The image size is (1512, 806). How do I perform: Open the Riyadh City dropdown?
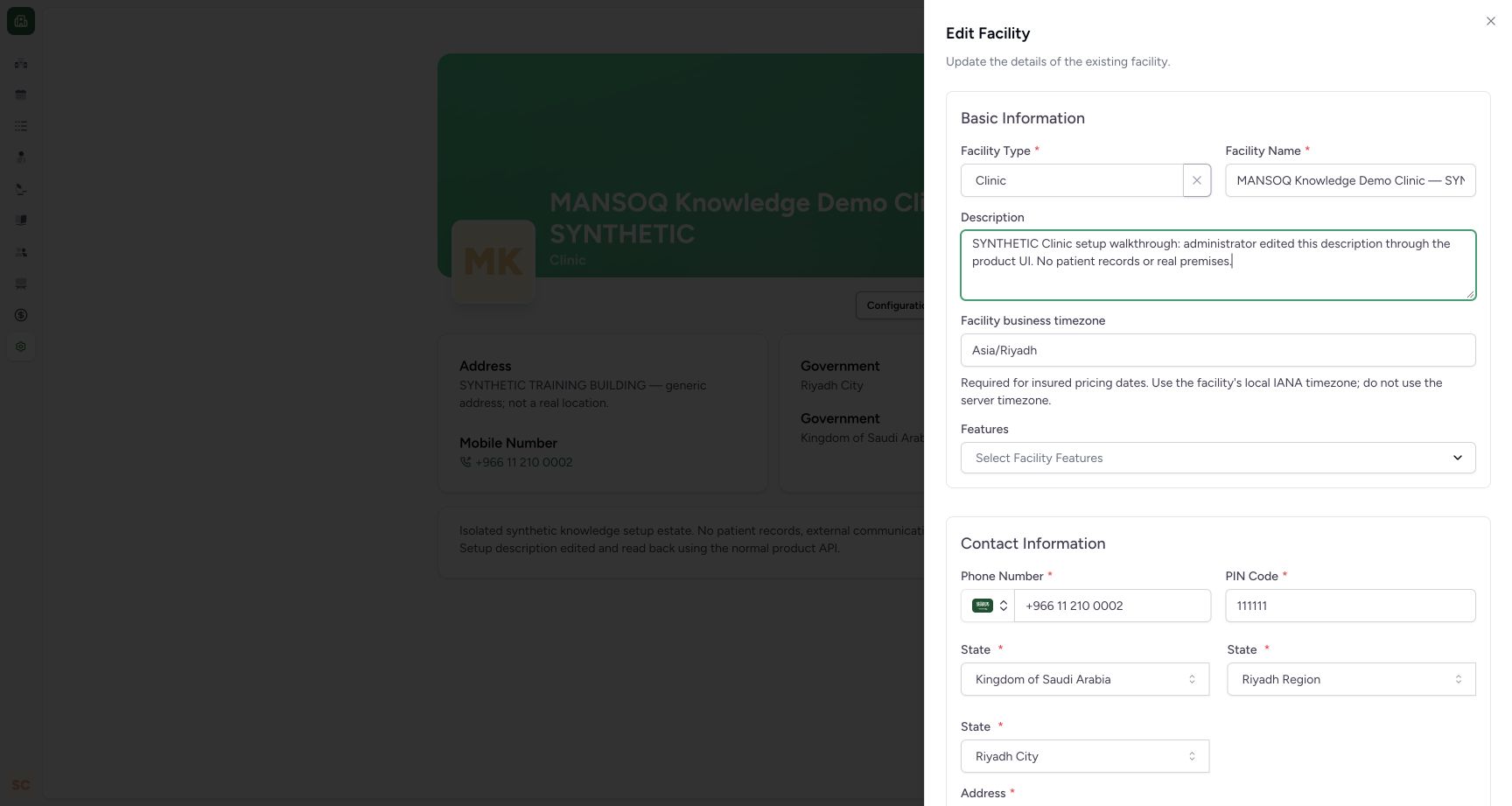click(1085, 756)
